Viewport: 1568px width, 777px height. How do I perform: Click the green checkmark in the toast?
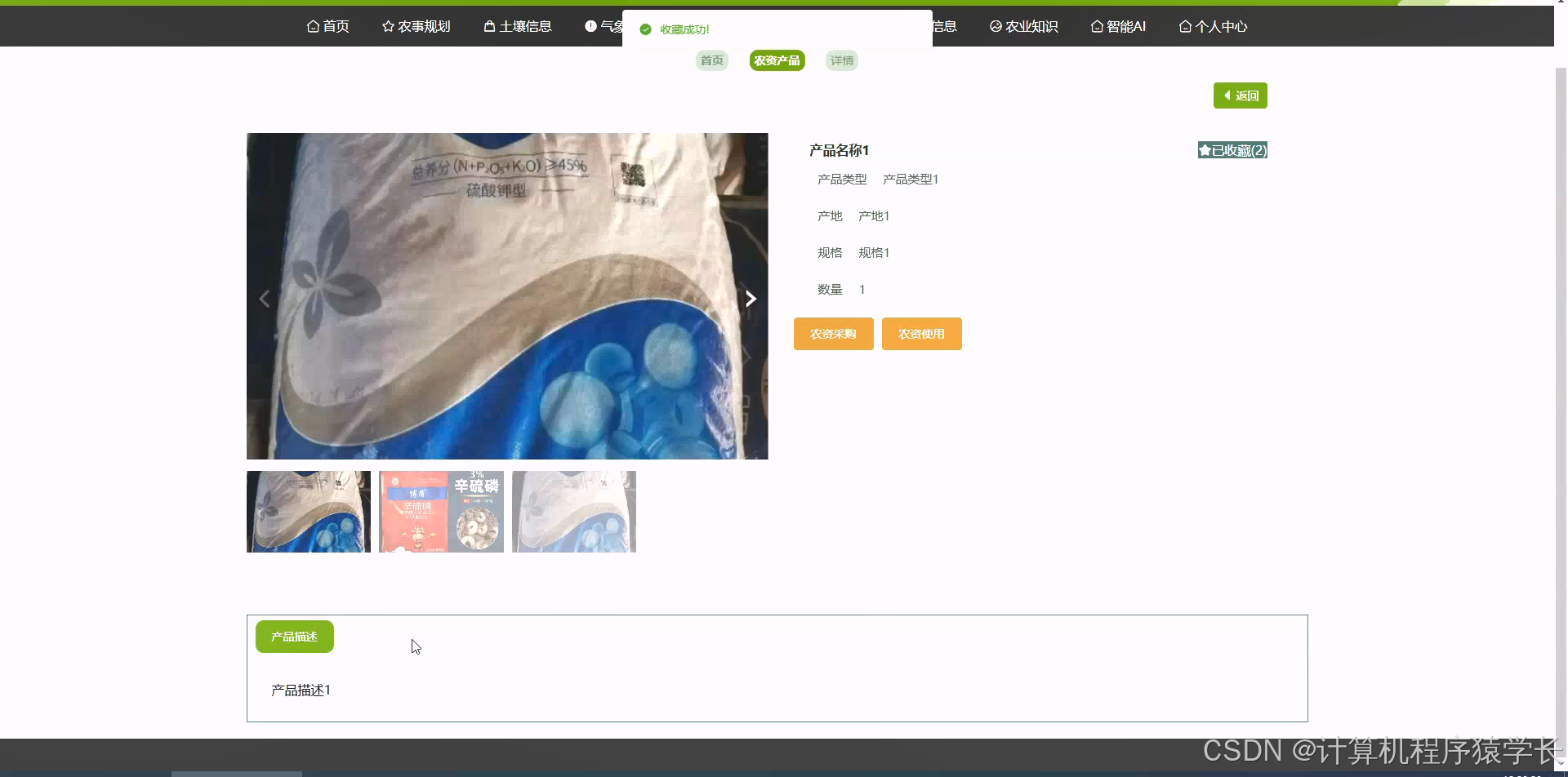pyautogui.click(x=645, y=29)
